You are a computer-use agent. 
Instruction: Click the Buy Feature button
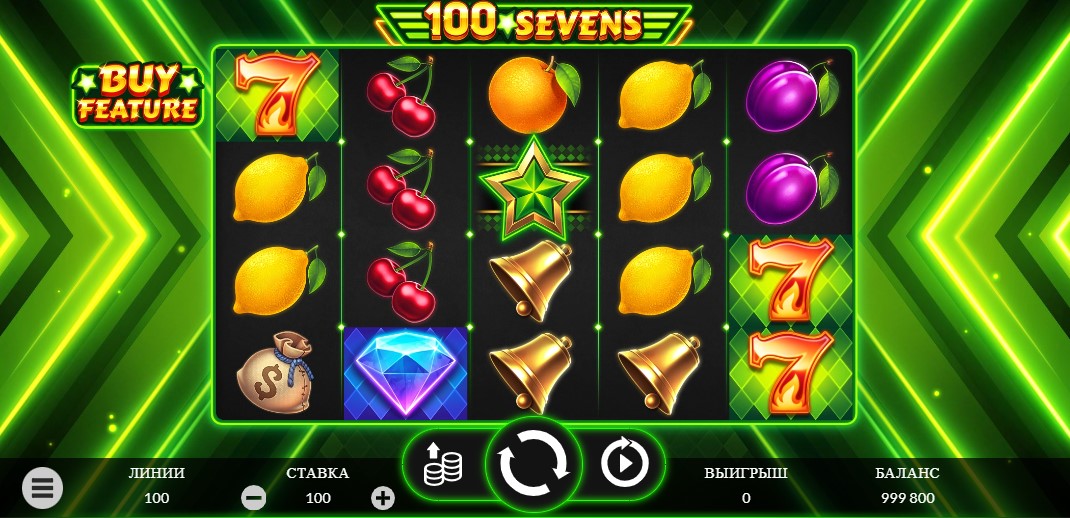coord(138,96)
